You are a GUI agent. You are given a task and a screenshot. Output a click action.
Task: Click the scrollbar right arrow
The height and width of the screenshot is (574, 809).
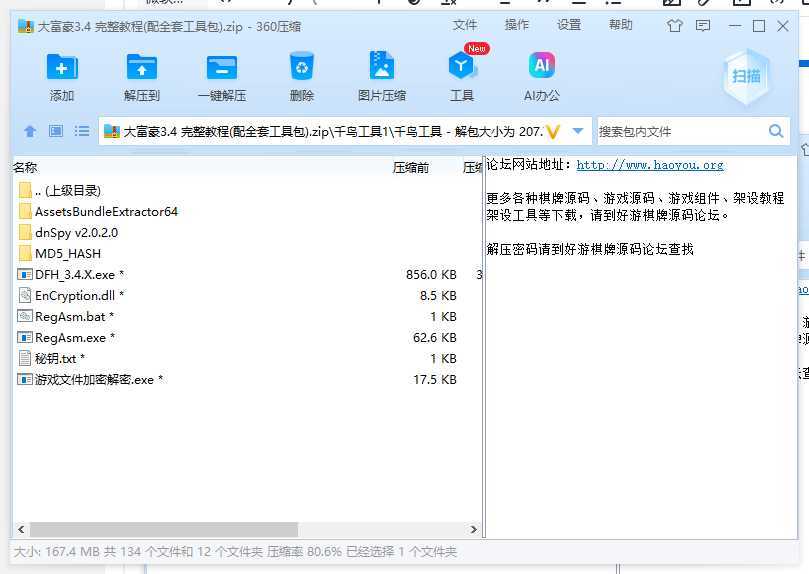(474, 529)
